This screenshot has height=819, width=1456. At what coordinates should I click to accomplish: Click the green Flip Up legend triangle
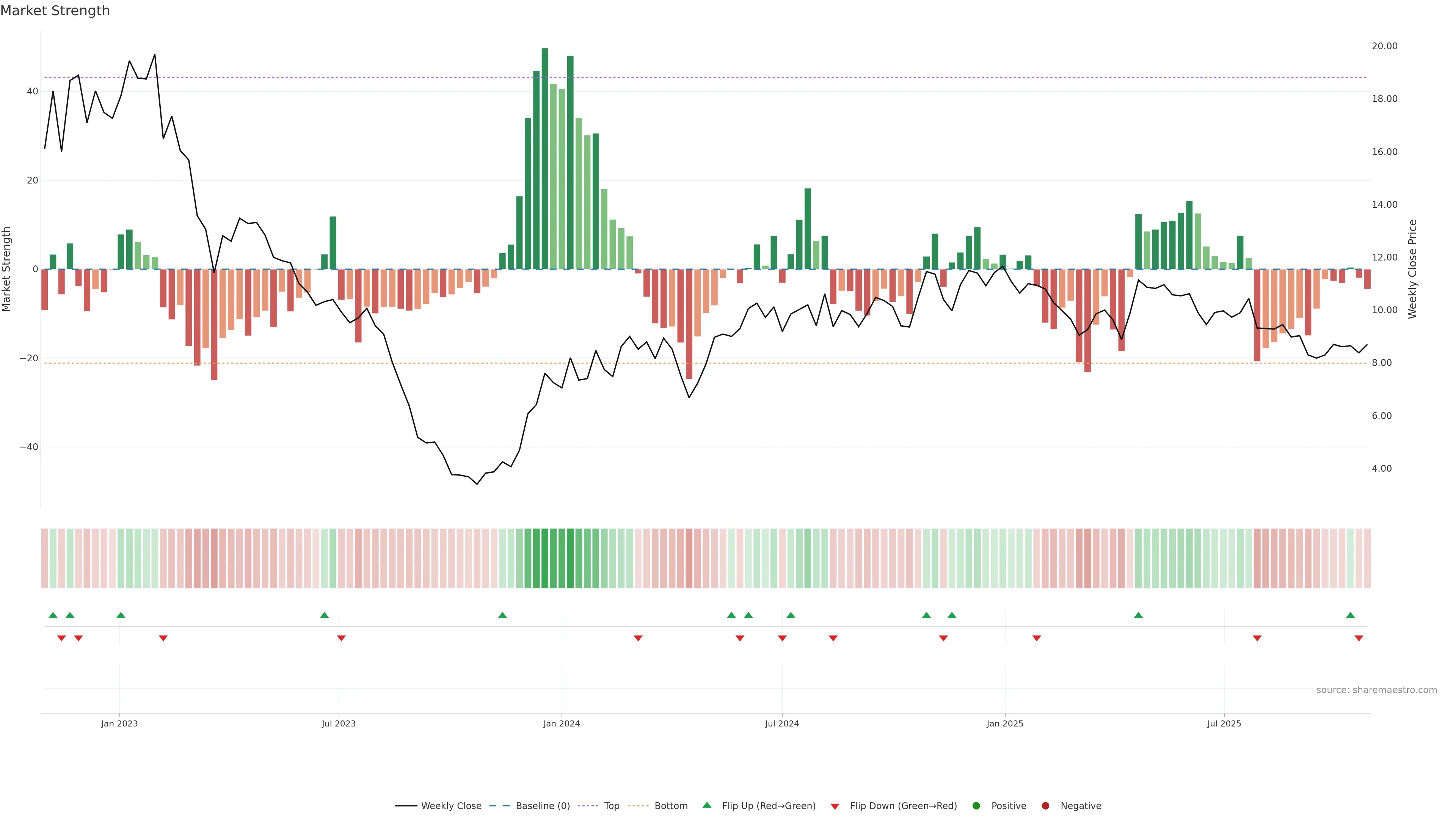pyautogui.click(x=706, y=805)
